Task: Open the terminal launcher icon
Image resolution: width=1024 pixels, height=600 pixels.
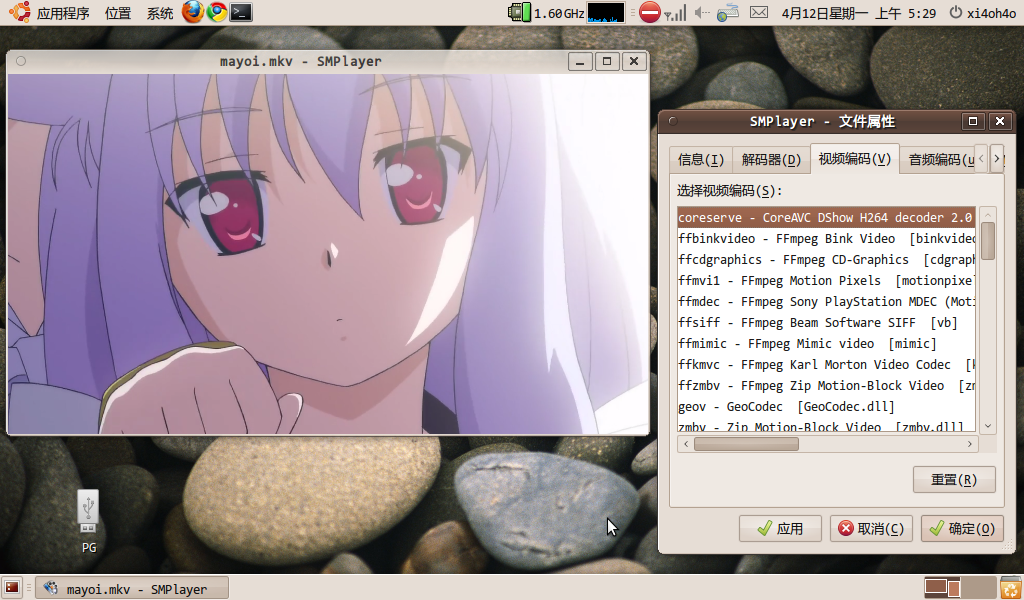Action: point(240,13)
